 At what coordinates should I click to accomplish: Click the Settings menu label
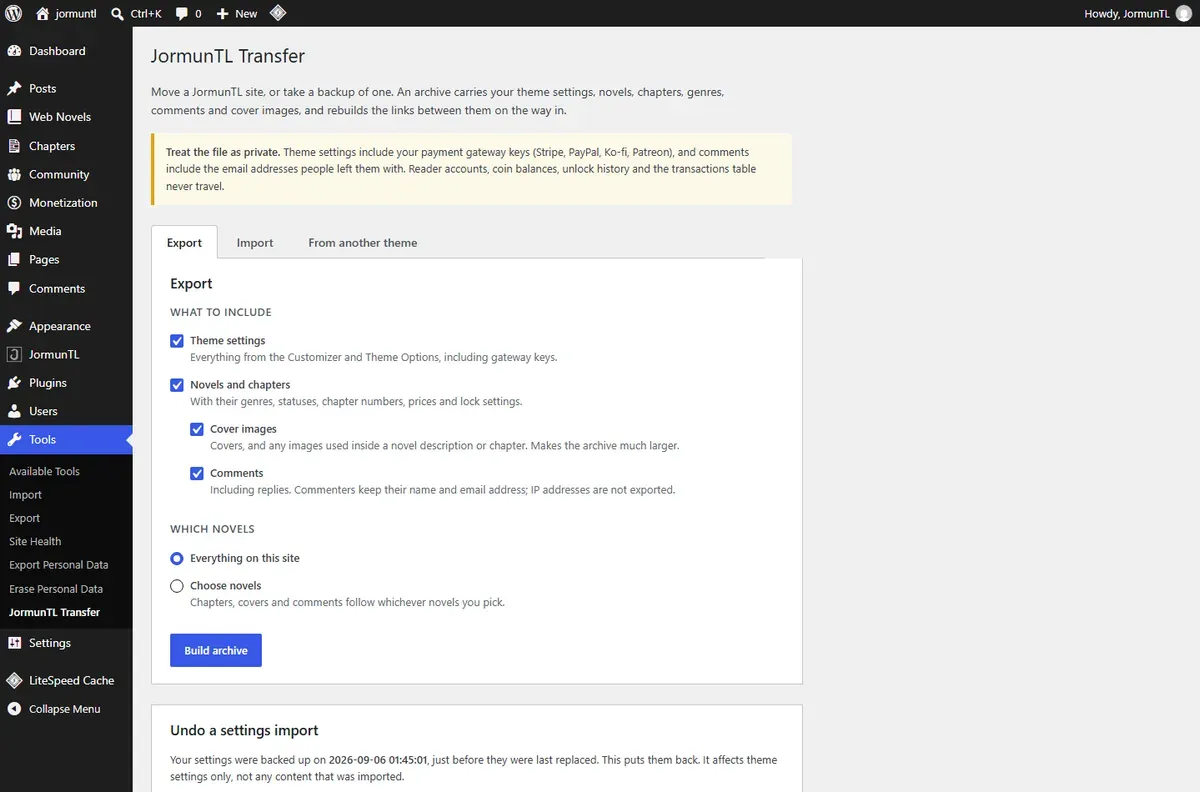pyautogui.click(x=50, y=643)
